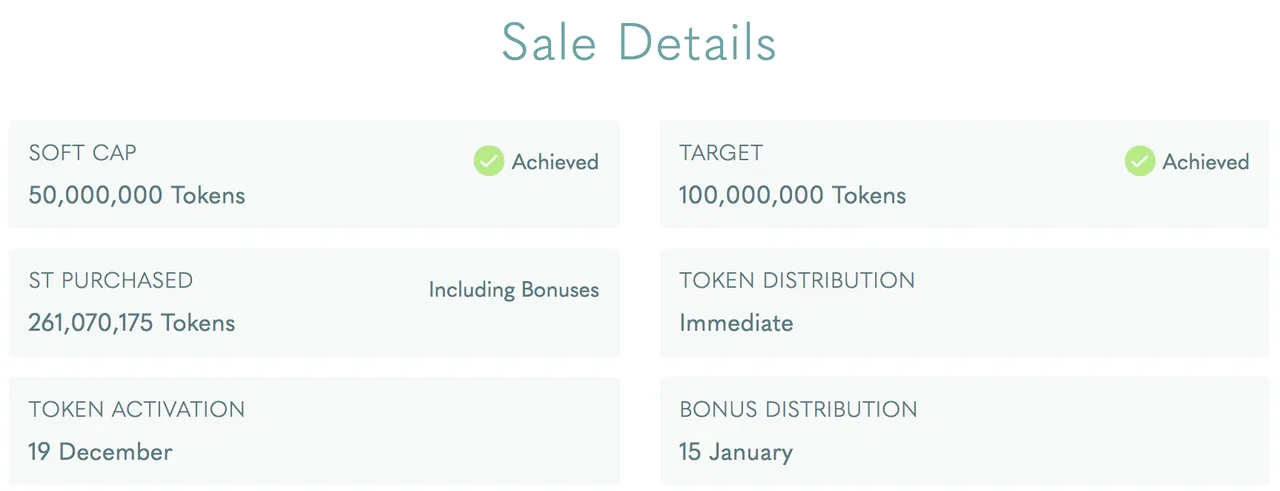Screen dimensions: 1280x491
Task: Select the BONUS DISTRIBUTION label
Action: 798,409
